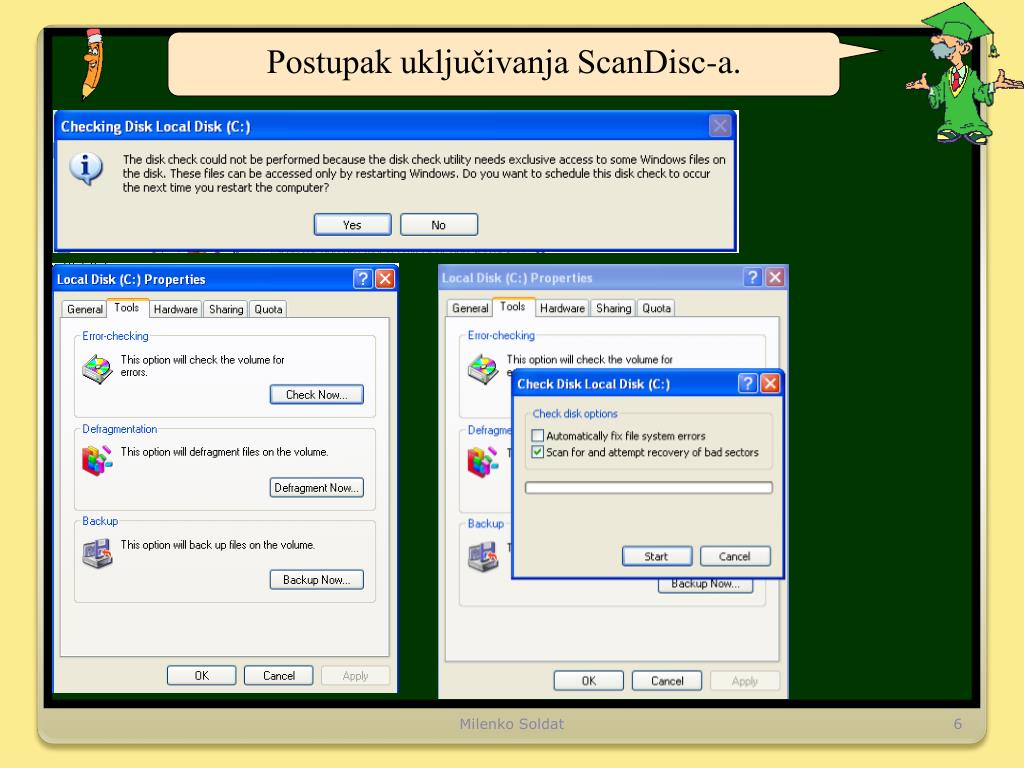Click Cancel in the active Properties window
This screenshot has width=1024, height=768.
[x=279, y=676]
